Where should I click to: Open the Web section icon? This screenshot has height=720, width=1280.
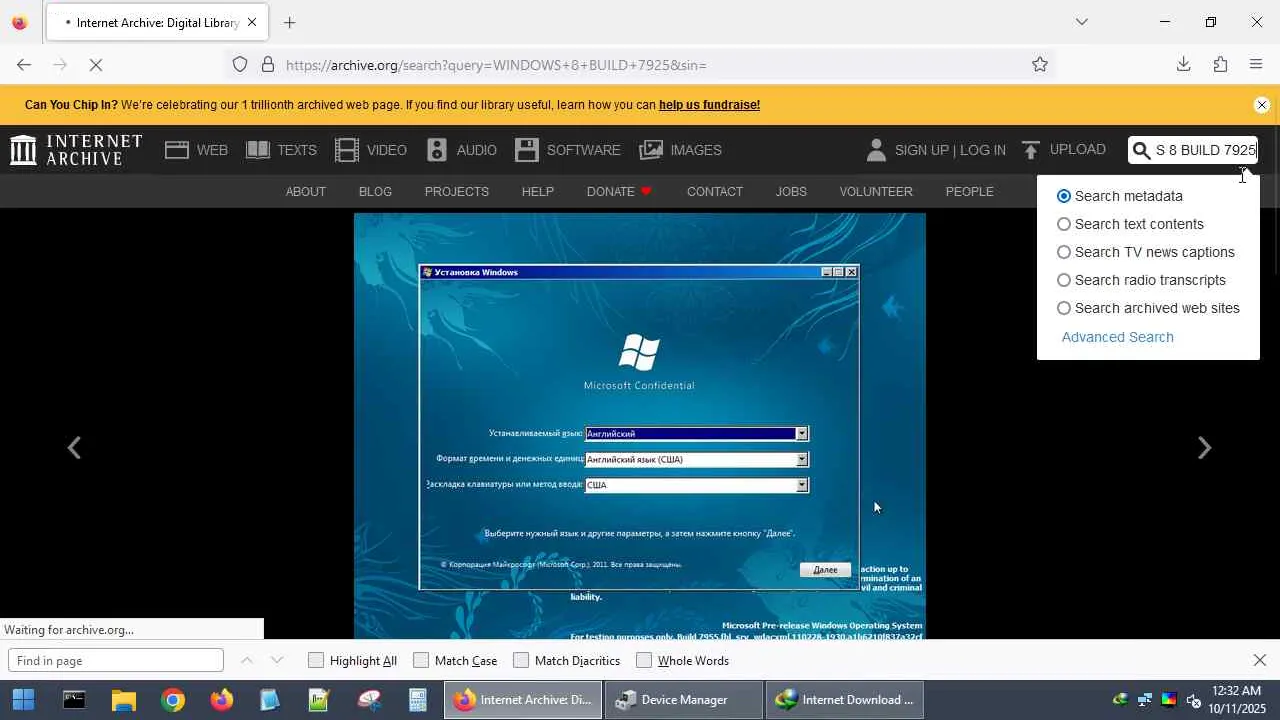(x=177, y=150)
